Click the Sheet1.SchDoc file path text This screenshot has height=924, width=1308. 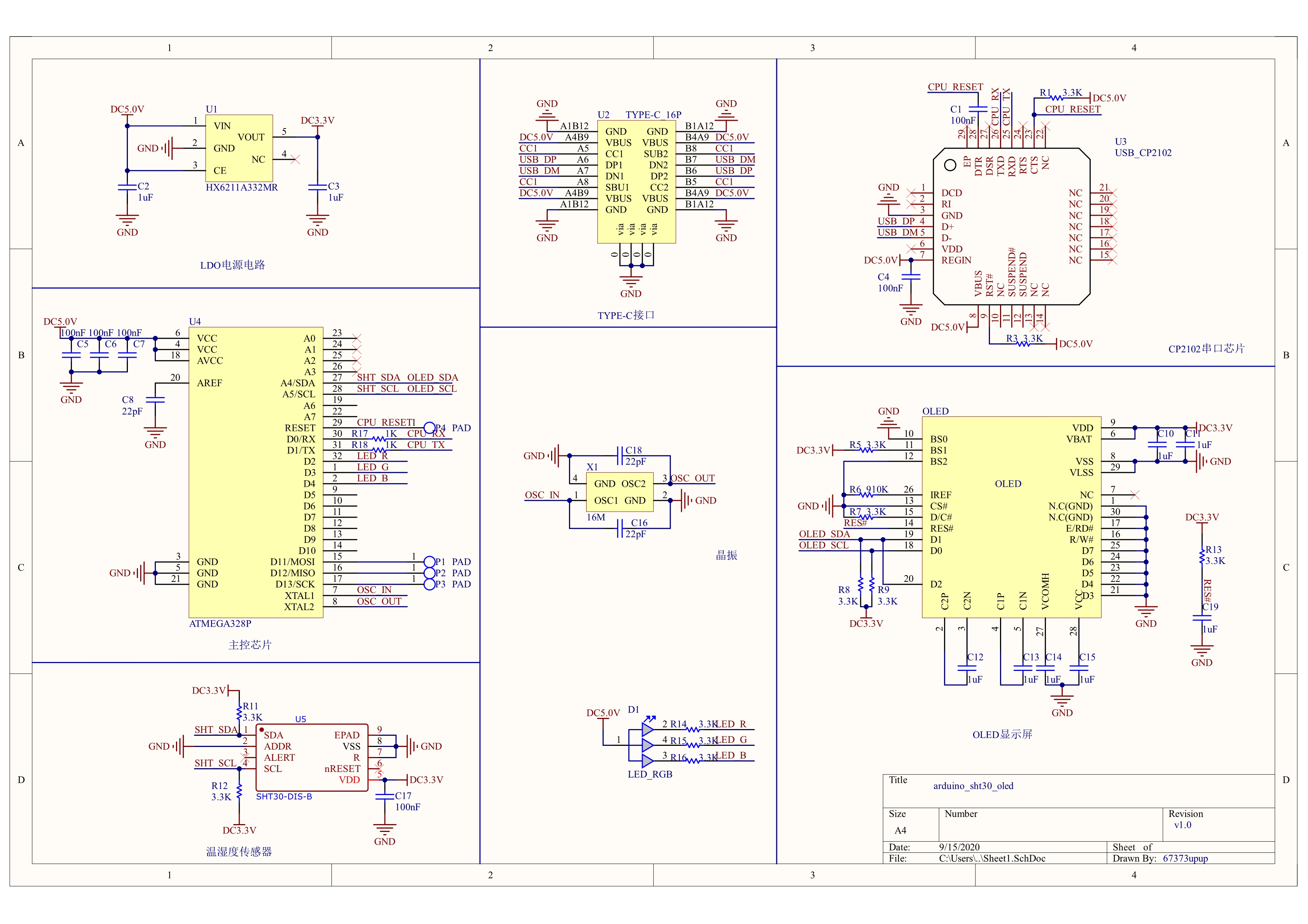pyautogui.click(x=992, y=858)
